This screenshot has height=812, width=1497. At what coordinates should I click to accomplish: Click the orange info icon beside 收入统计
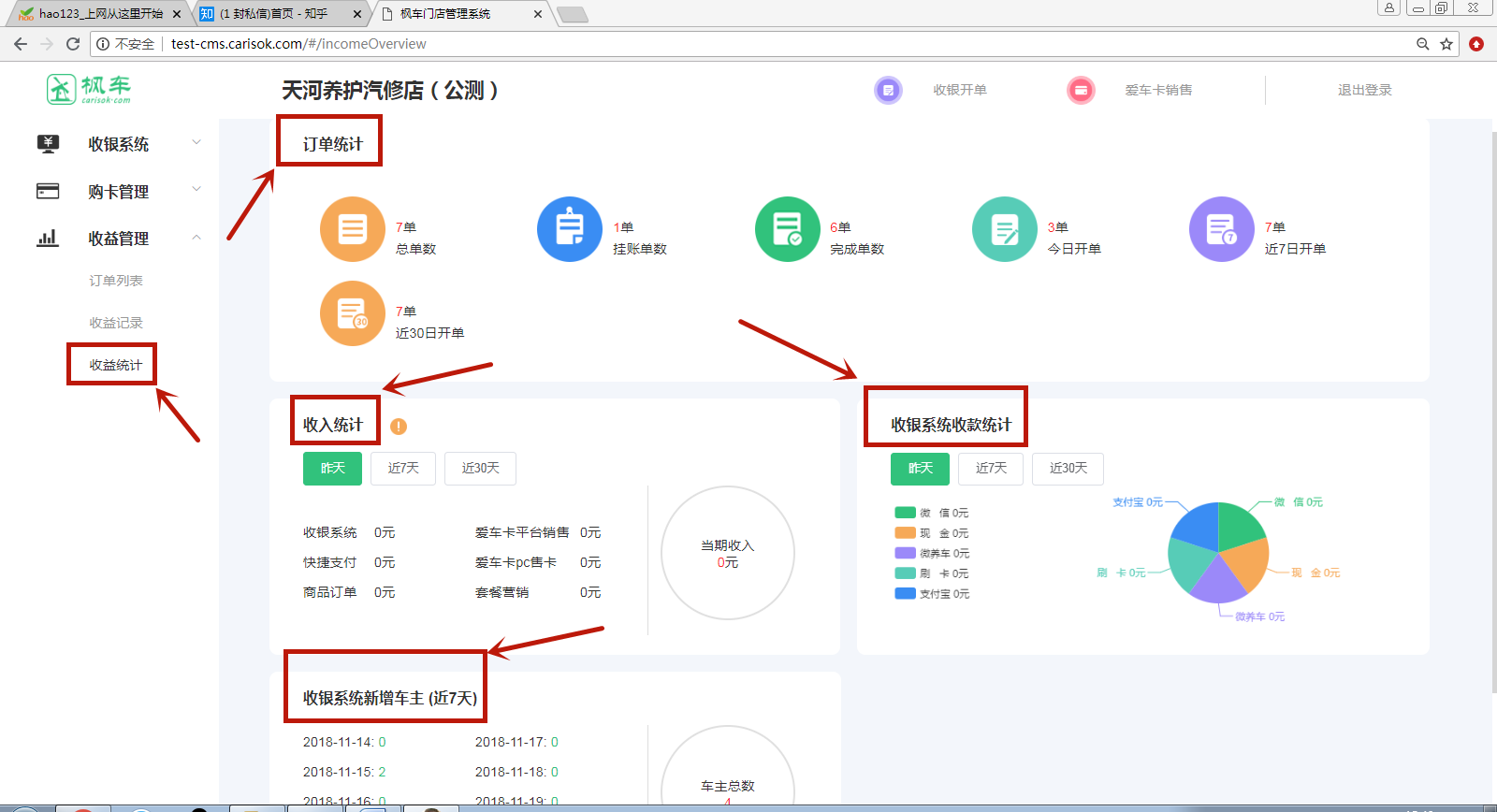tap(399, 427)
